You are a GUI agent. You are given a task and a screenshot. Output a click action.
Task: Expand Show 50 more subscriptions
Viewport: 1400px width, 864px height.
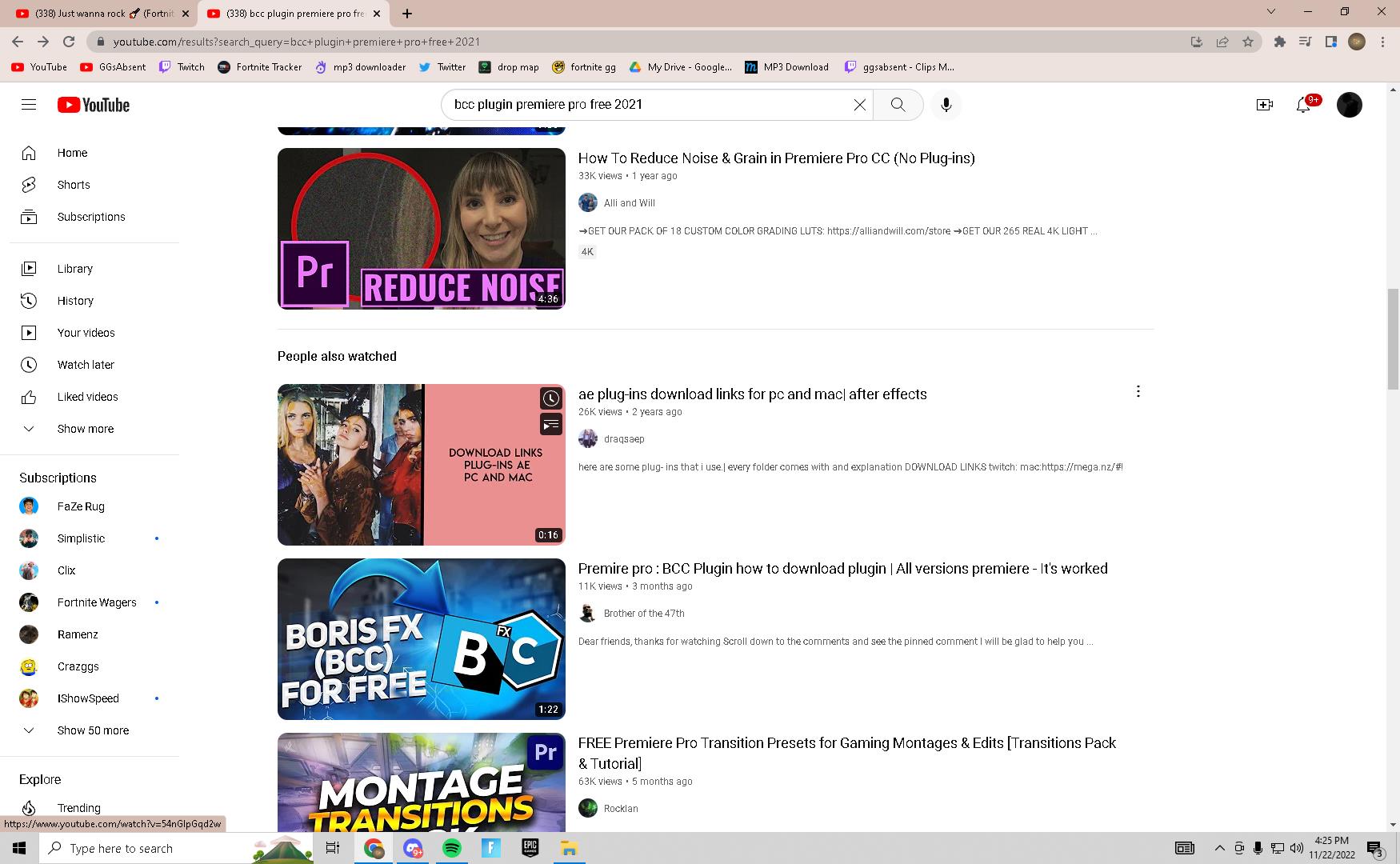click(x=93, y=730)
